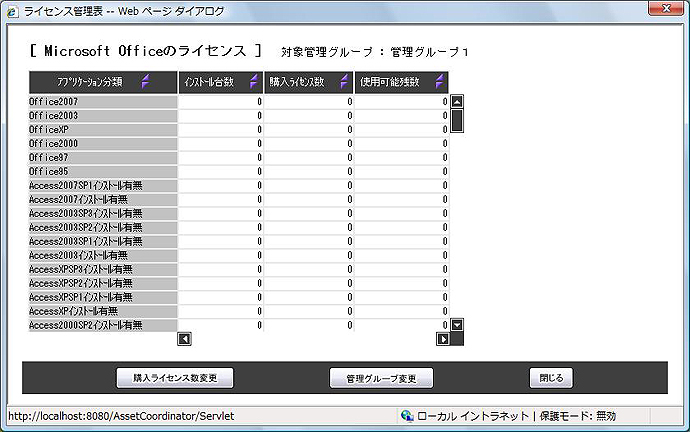Click OfficeXP remaining available count cell

(402, 130)
